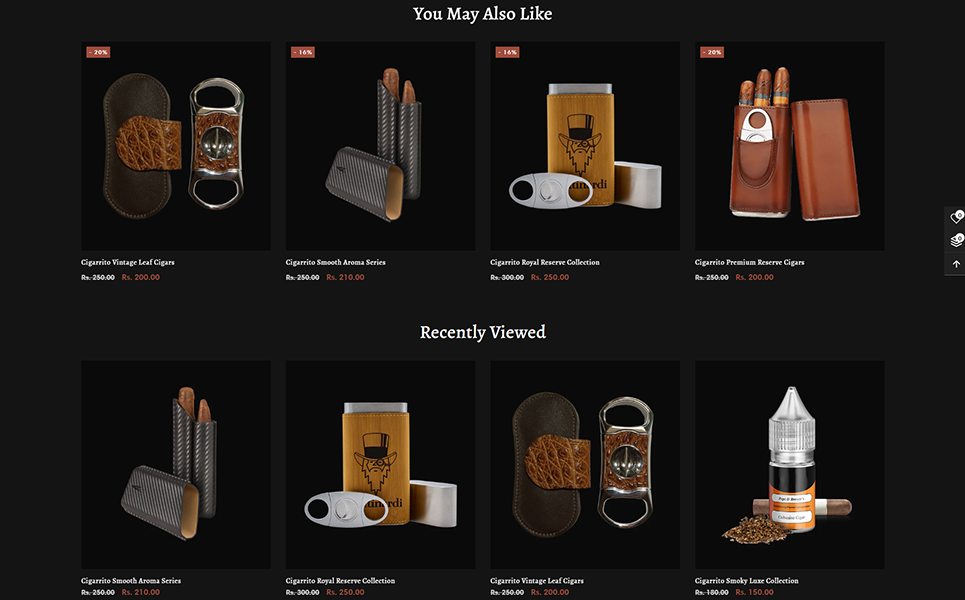Click the Rs. 200.00 price of Premium Reserve Cigars

755,277
